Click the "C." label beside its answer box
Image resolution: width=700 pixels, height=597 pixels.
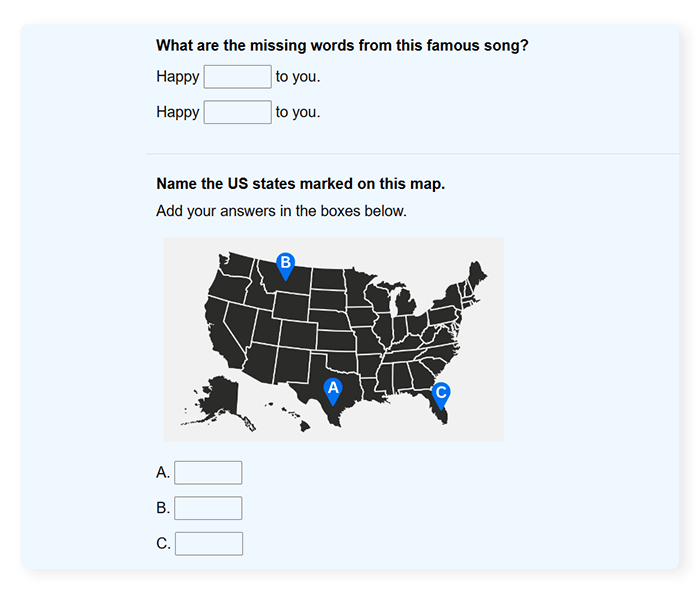163,544
